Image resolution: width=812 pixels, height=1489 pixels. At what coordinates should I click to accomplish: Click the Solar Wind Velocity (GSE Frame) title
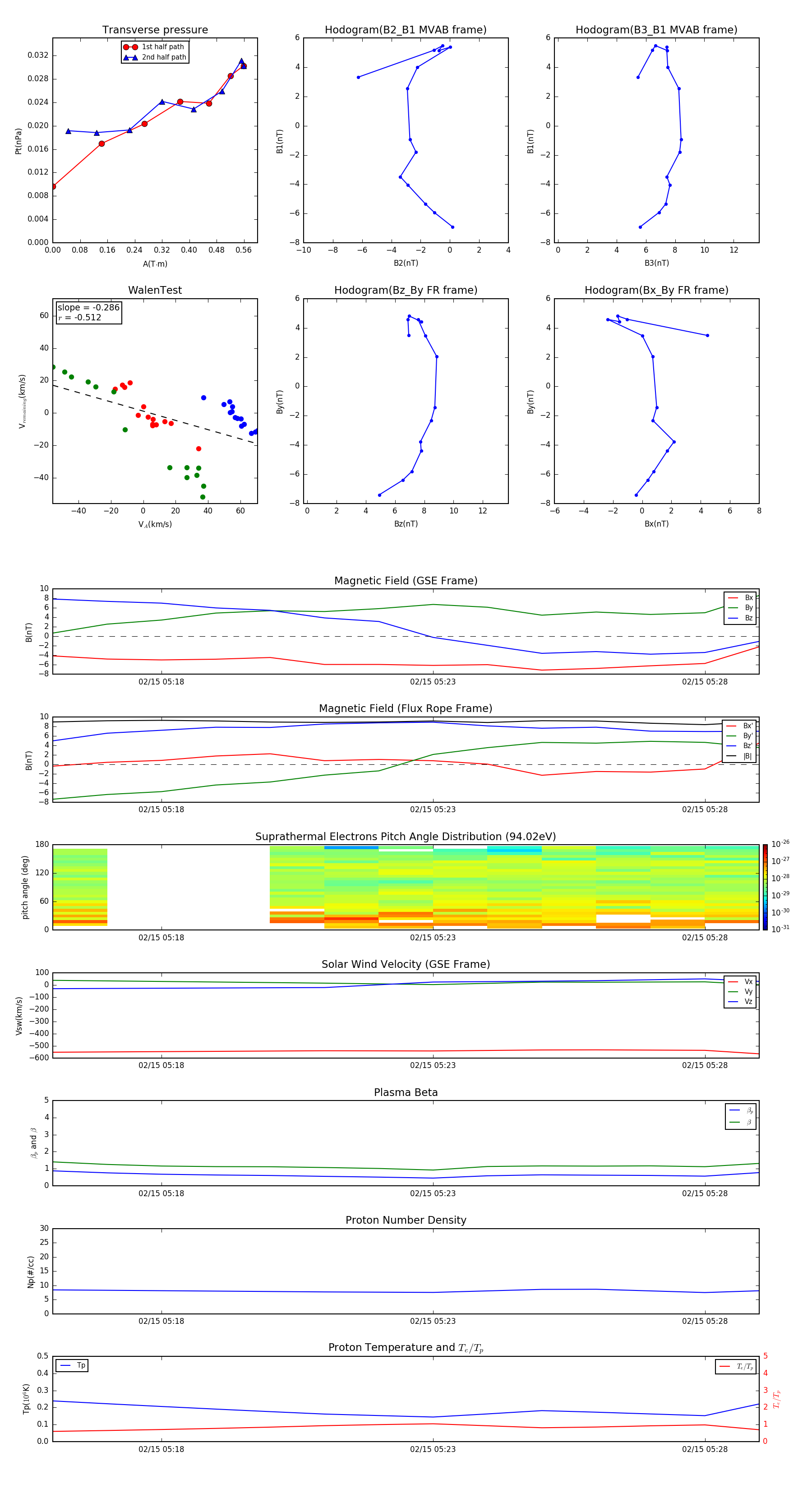406,964
